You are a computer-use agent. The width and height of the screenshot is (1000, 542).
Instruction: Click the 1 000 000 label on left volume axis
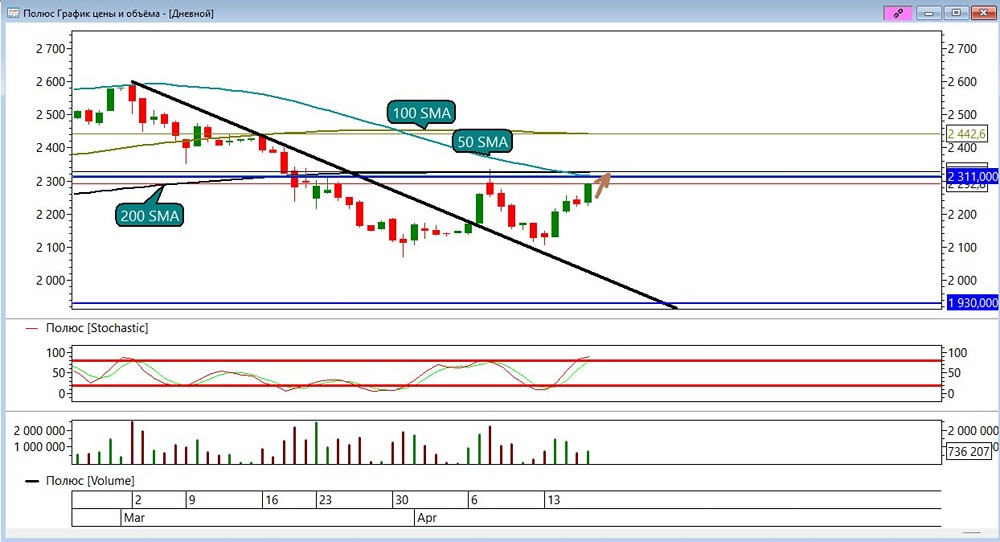pos(40,447)
